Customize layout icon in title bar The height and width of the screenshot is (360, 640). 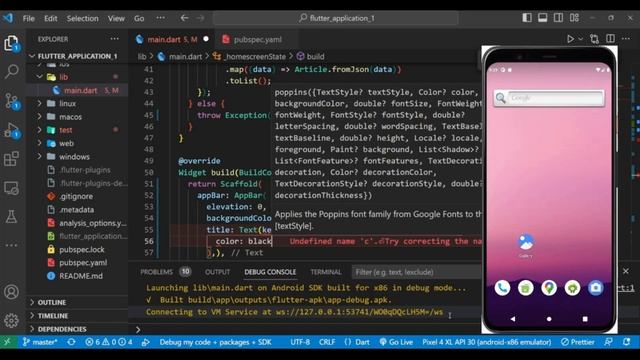(x=574, y=18)
